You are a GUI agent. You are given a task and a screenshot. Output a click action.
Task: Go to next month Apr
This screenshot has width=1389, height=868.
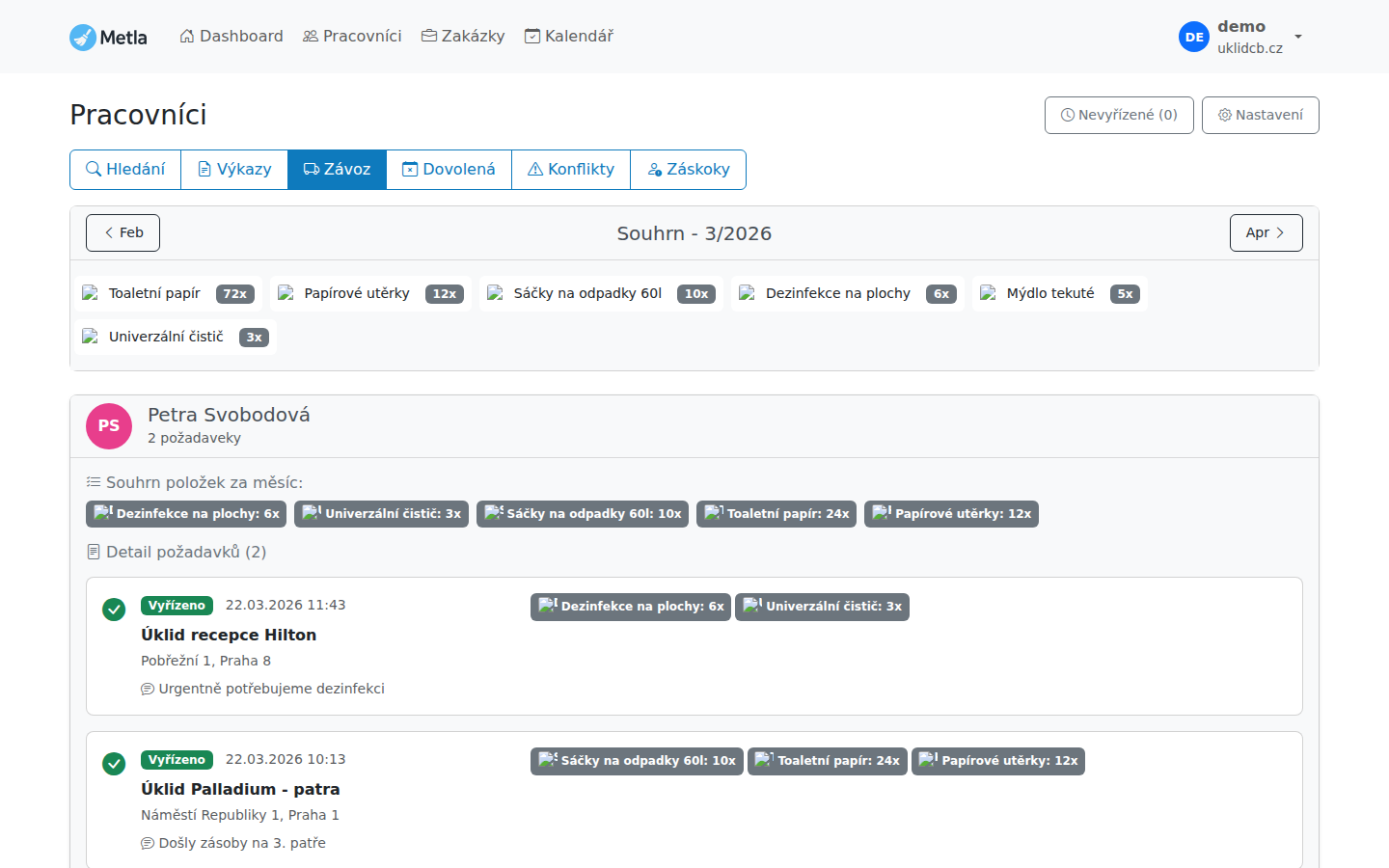click(1266, 232)
